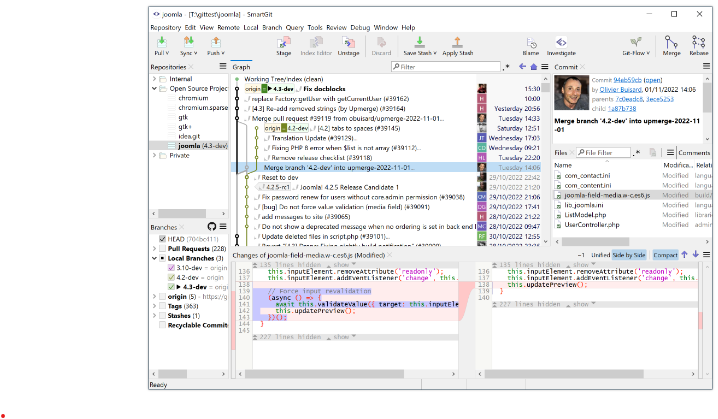Open the Commit panel hamburger menu
This screenshot has height=419, width=718.
(x=707, y=67)
